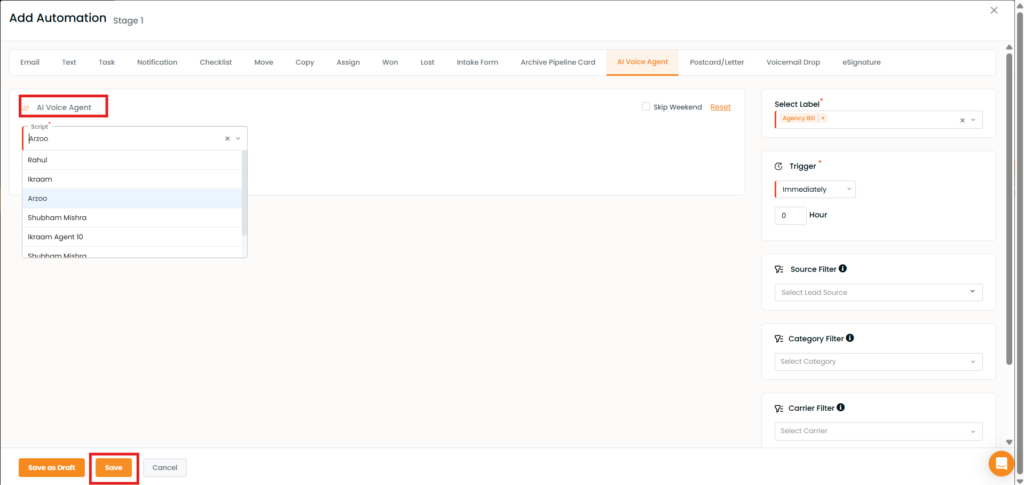1024x485 pixels.
Task: Click Source Filter info icon
Action: (842, 269)
